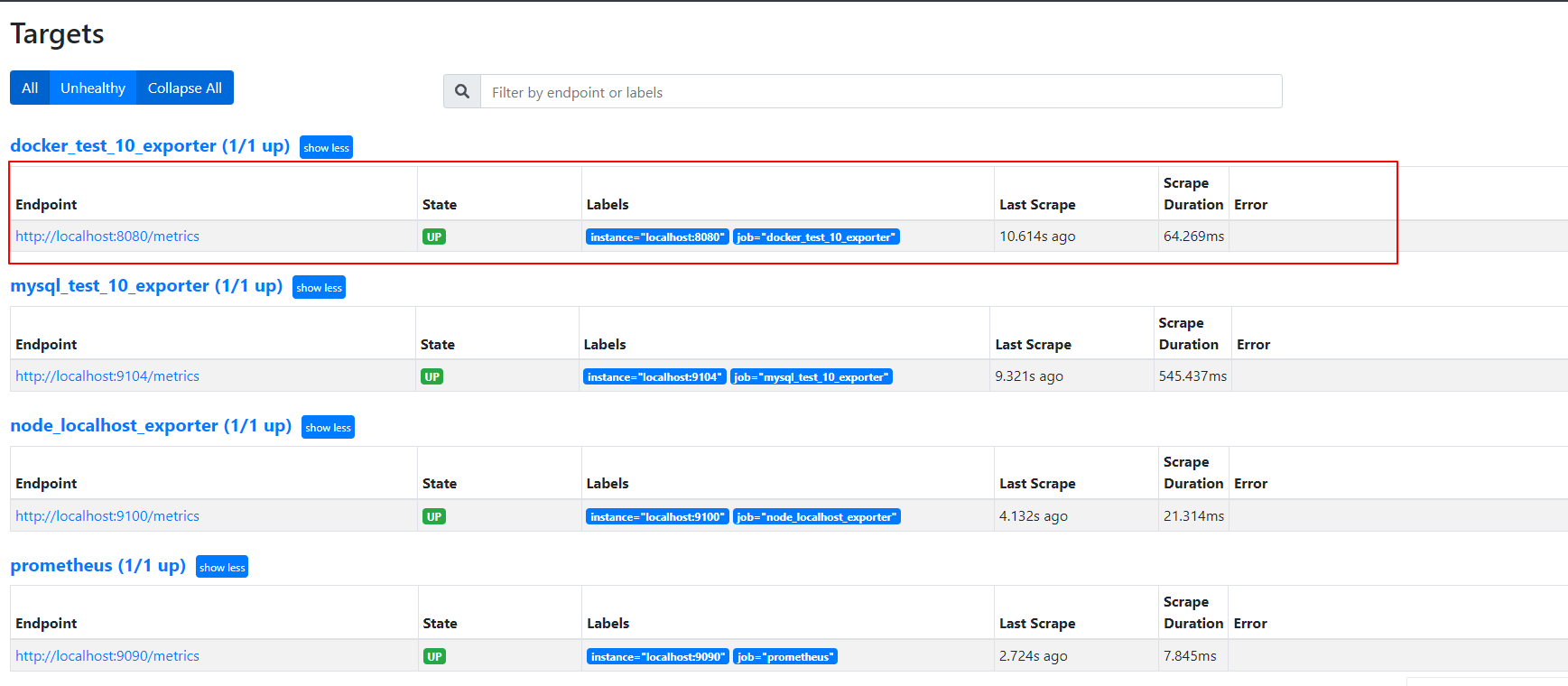Screen dimensions: 1568x686
Task: Select the 7.845ms scrape duration
Action: click(x=1190, y=655)
